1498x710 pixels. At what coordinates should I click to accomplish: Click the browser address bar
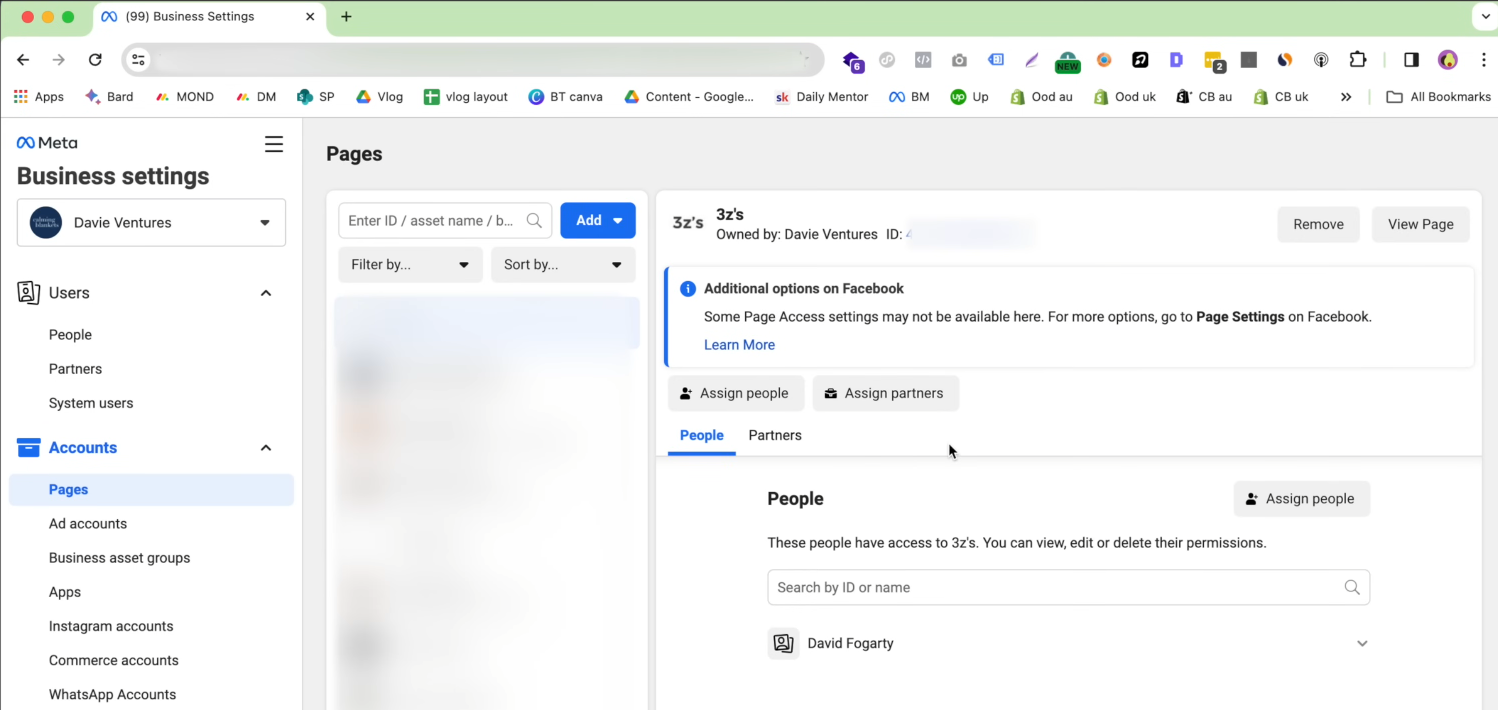pos(475,60)
